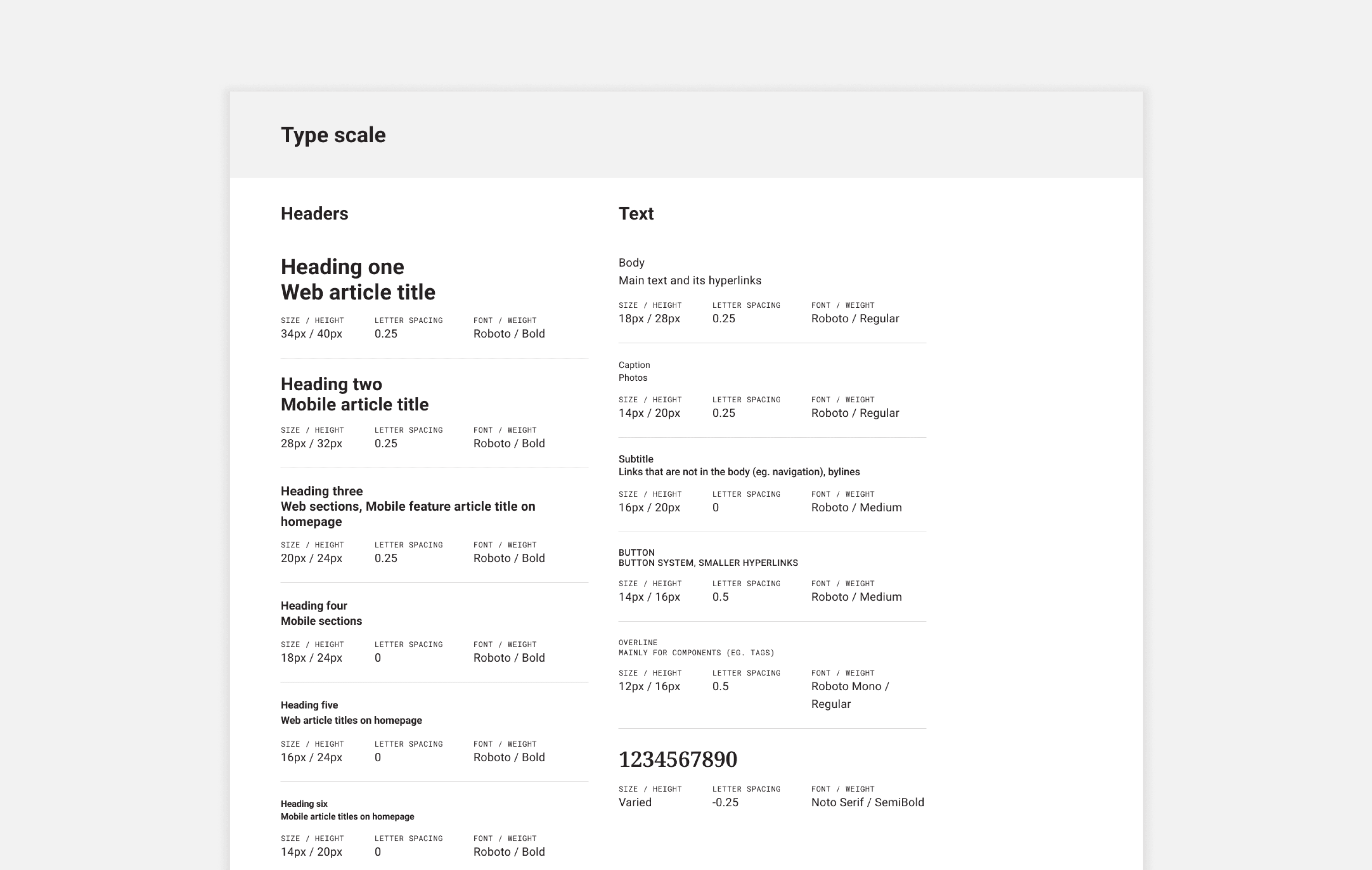Click 'Mobile sections' under Heading four

(321, 621)
